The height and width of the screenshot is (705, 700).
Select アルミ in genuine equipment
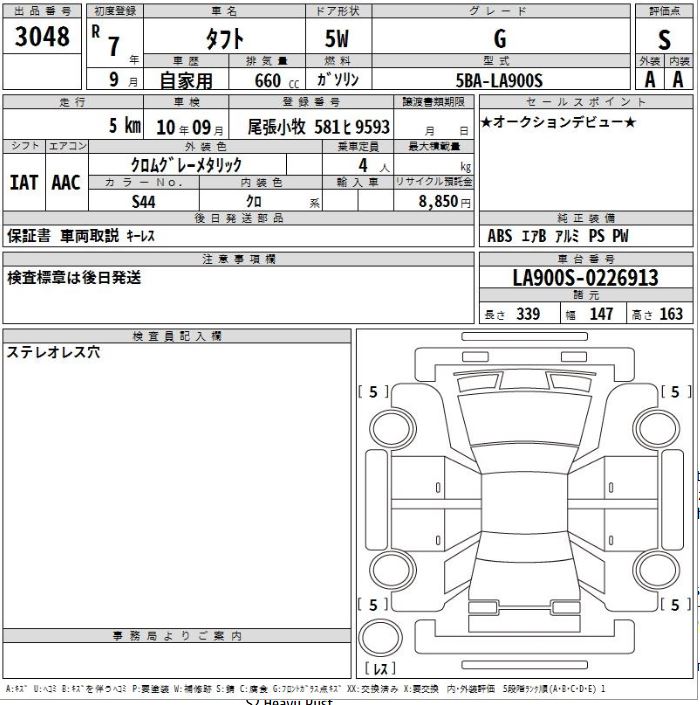click(567, 236)
